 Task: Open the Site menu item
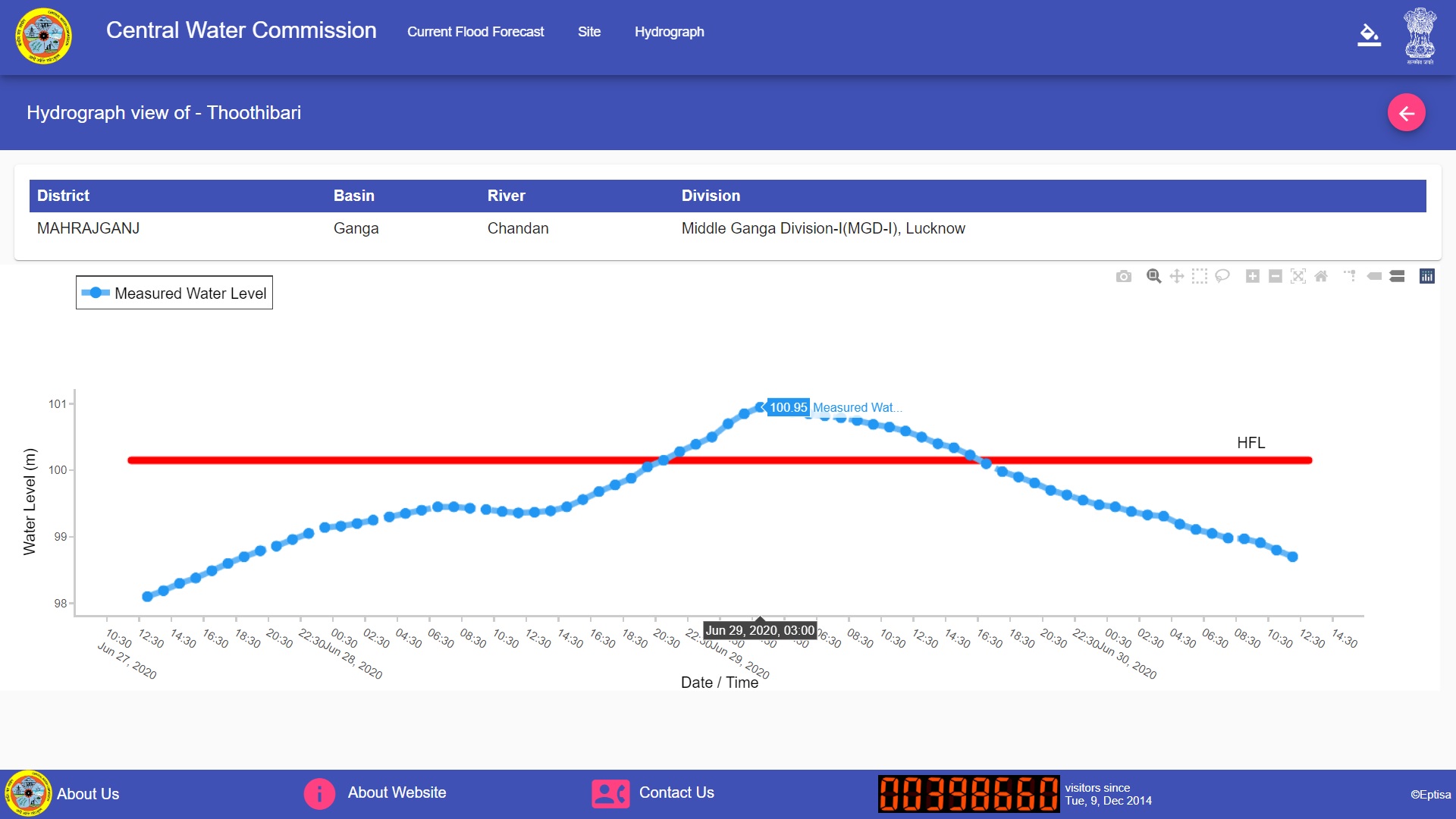point(588,32)
